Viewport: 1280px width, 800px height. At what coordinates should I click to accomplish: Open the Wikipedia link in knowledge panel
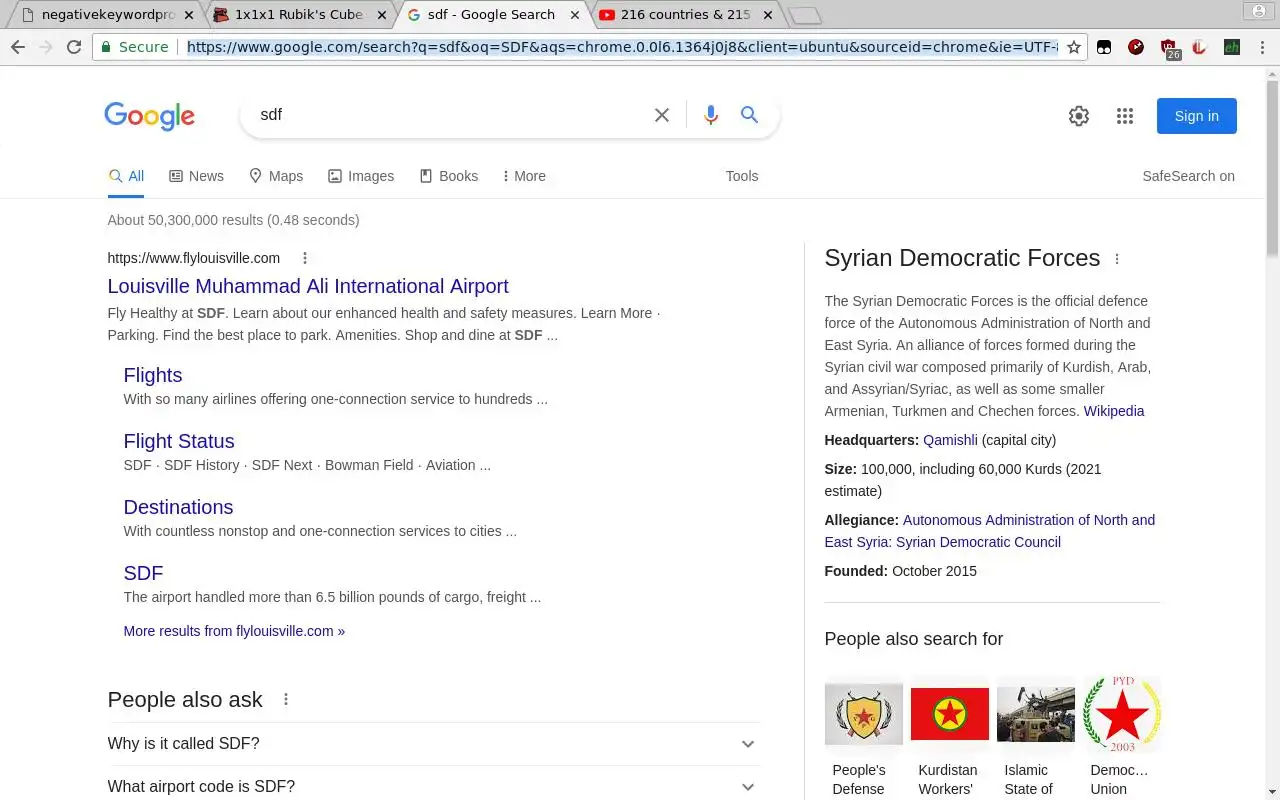(x=1114, y=411)
